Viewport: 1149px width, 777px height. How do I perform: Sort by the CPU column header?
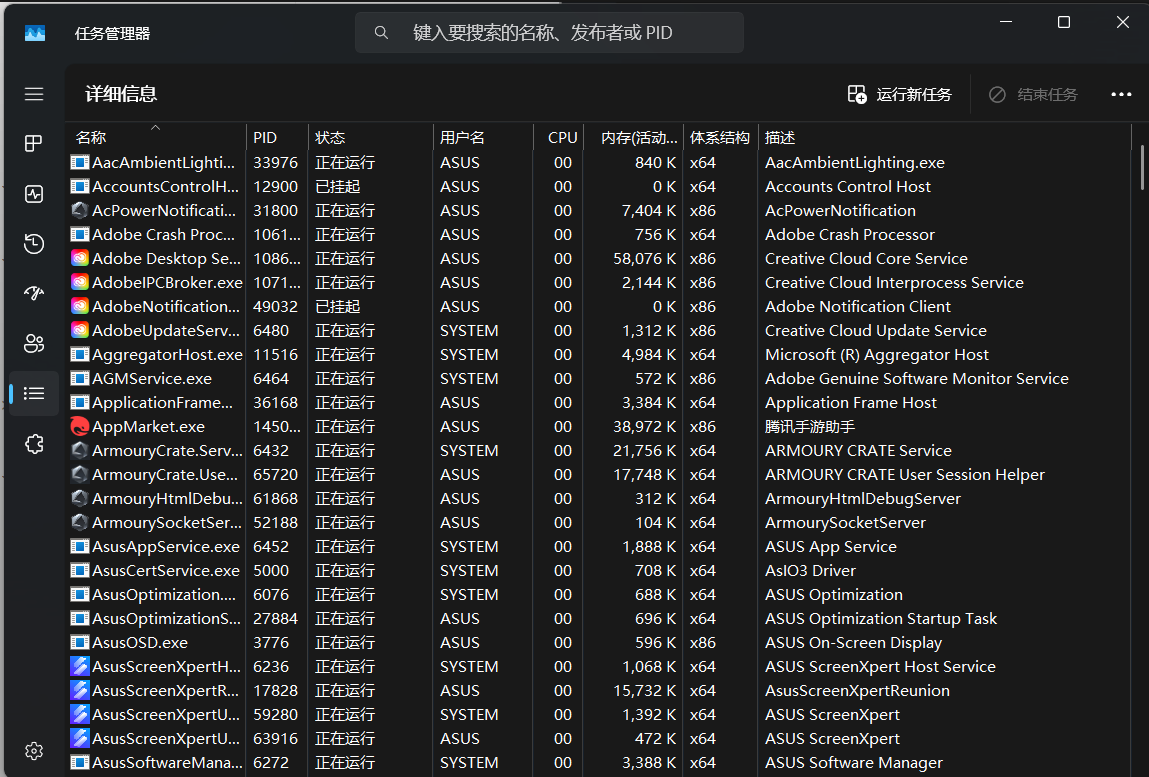coord(559,137)
